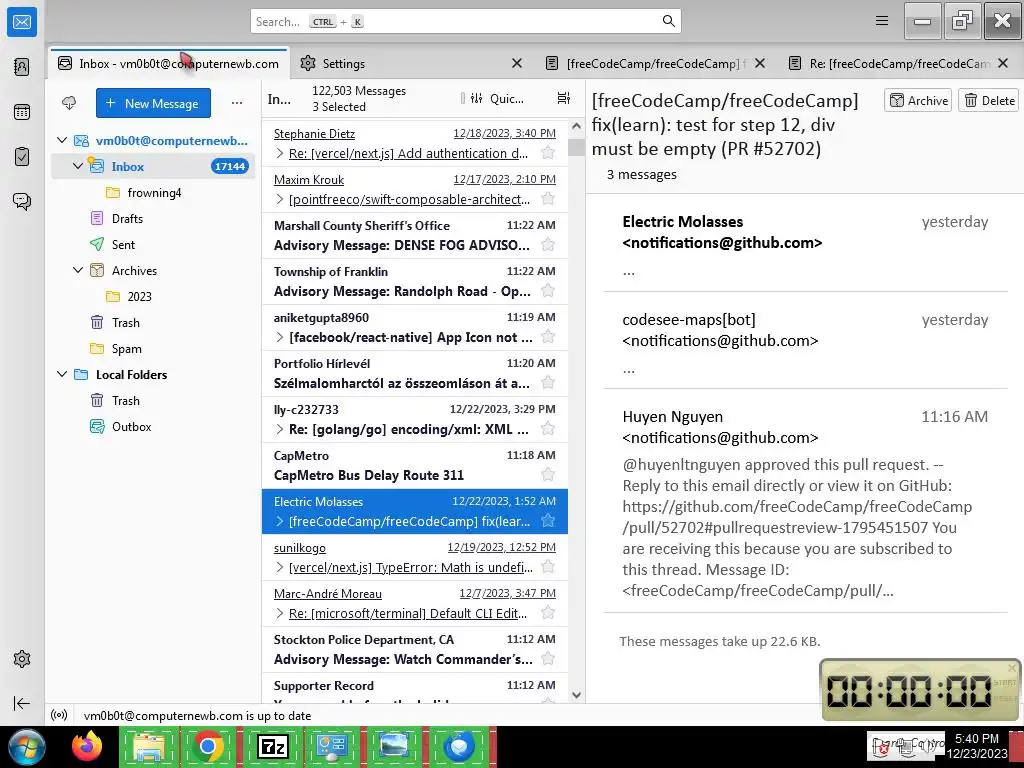Open the Spam folder

(127, 348)
